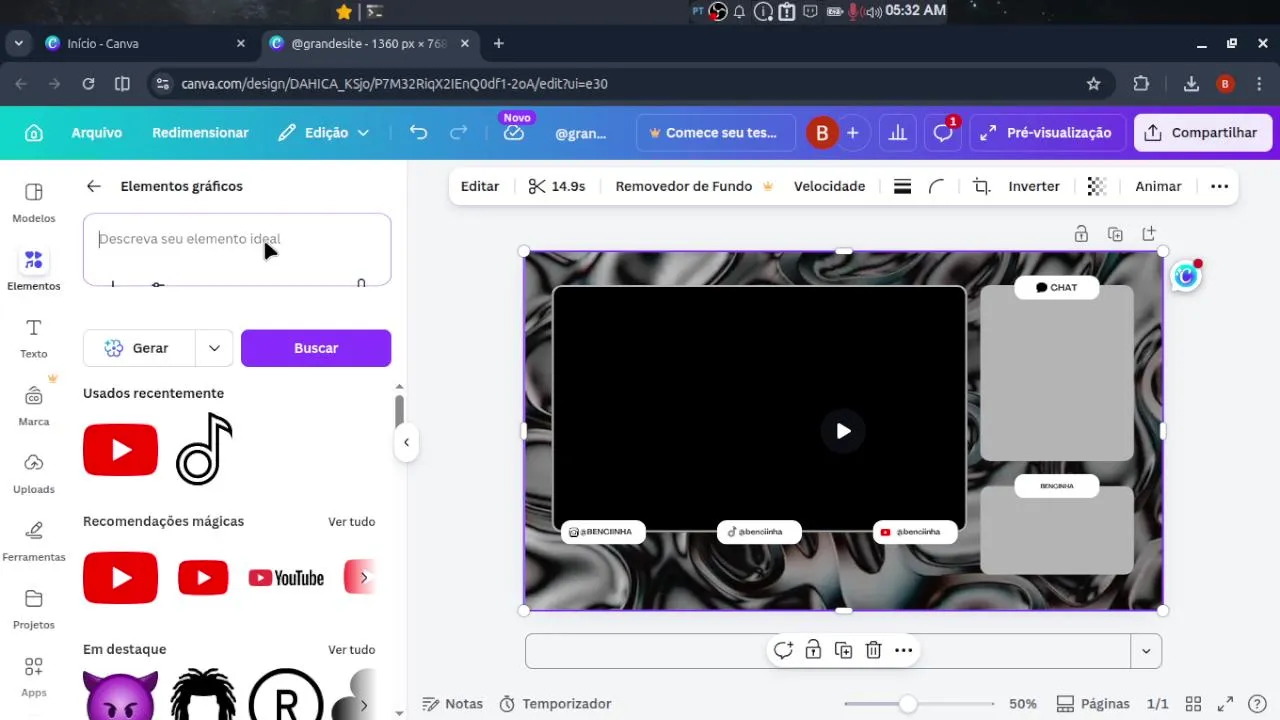Click Ver tudo for Em destaque

[x=352, y=650]
